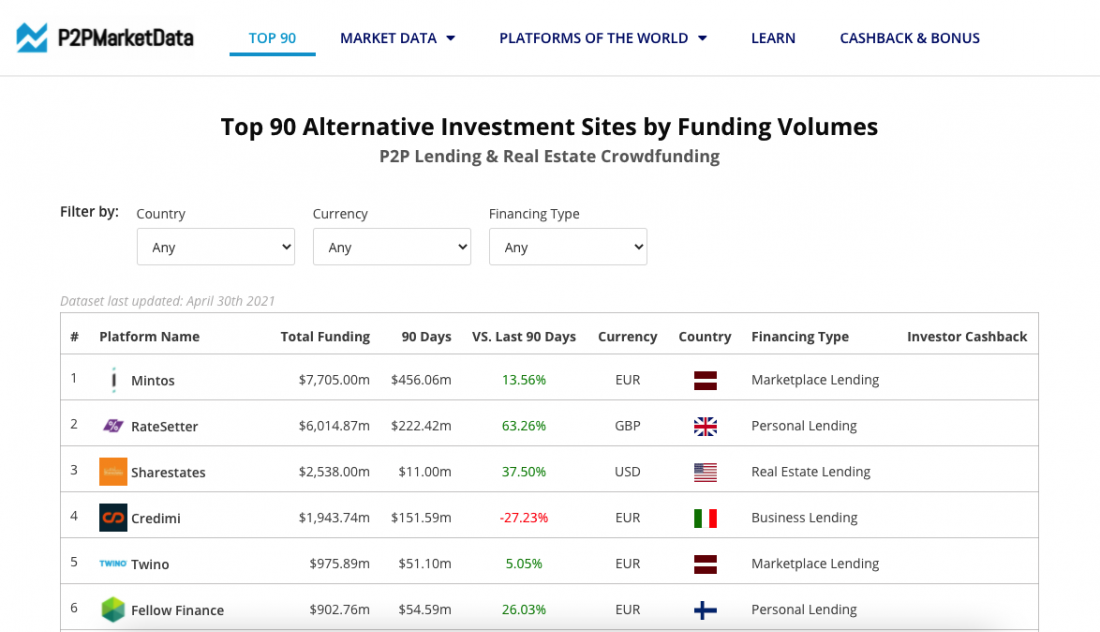The image size is (1100, 632).
Task: Click the $151.59m 90-day value
Action: pos(421,518)
